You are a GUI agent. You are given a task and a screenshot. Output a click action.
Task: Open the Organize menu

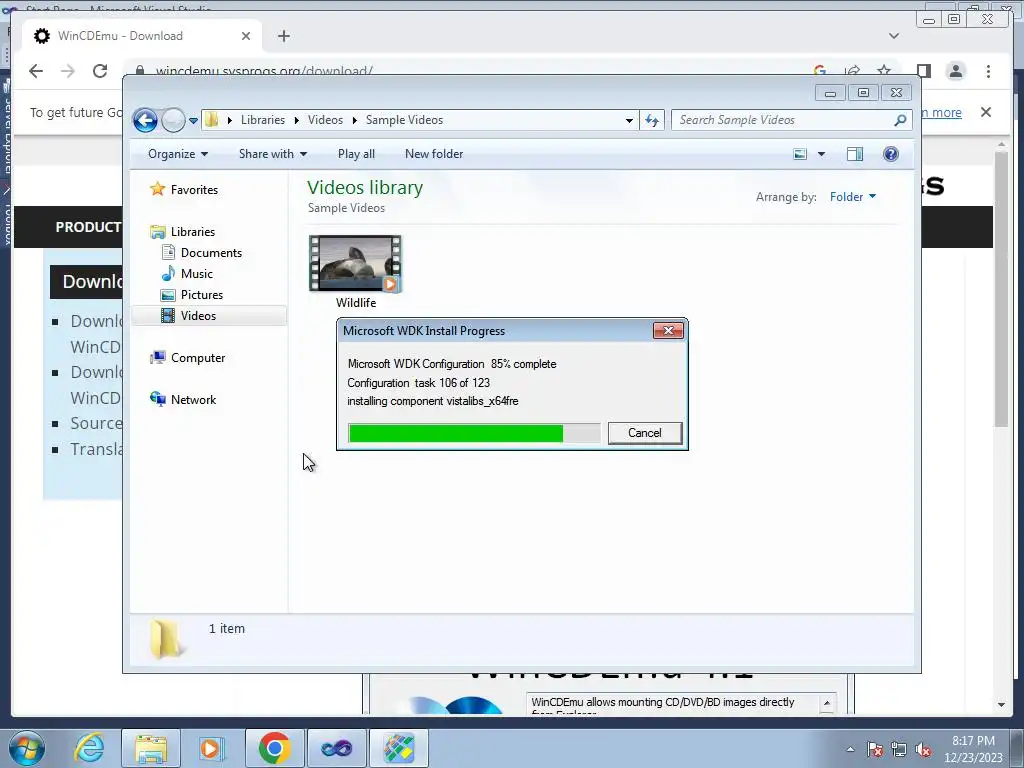(x=178, y=154)
